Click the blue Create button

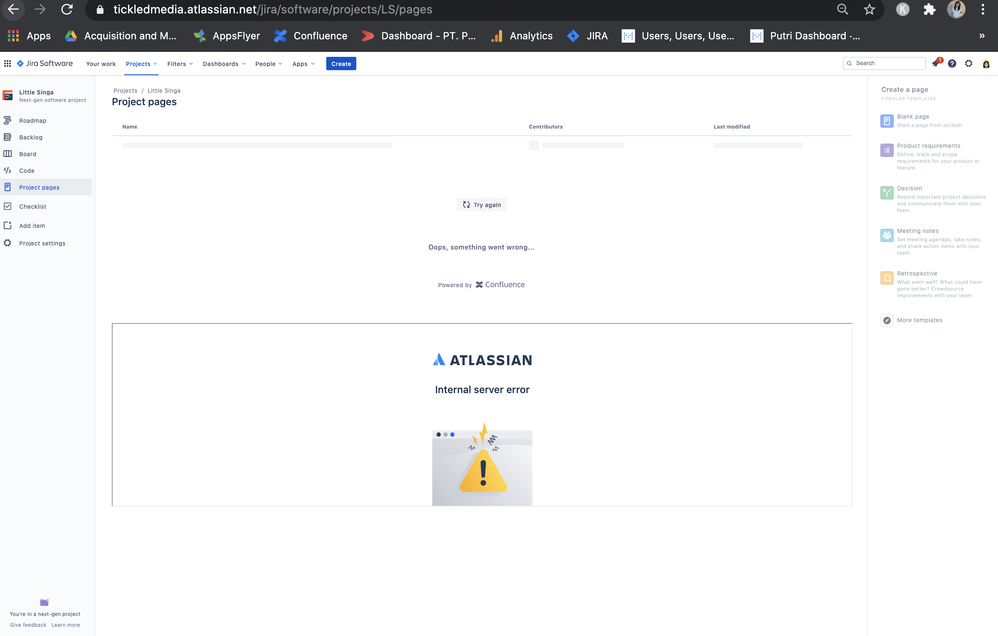[341, 64]
